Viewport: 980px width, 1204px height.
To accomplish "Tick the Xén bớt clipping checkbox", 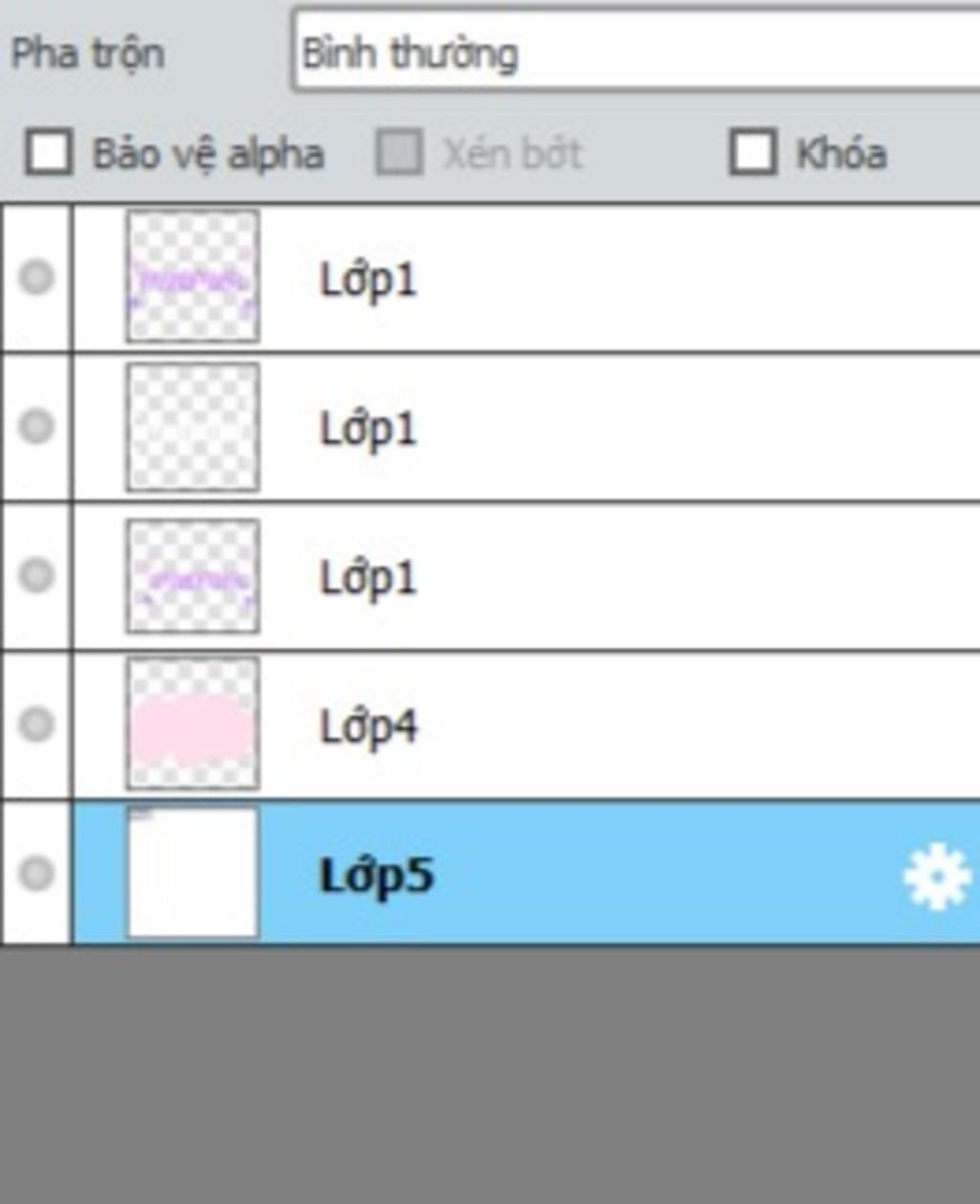I will point(399,153).
